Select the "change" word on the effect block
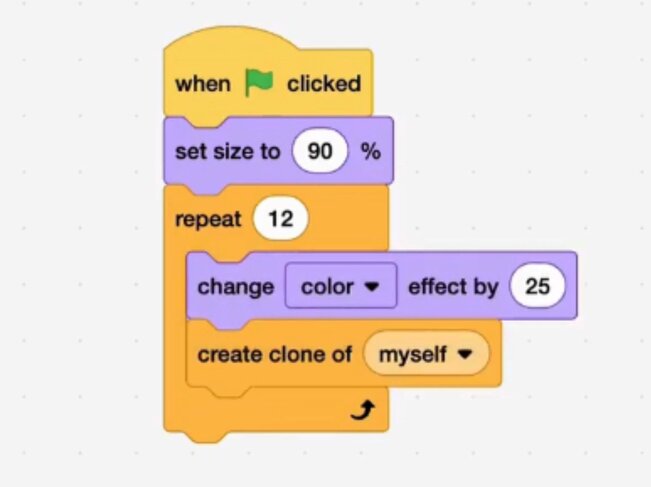 coord(236,287)
